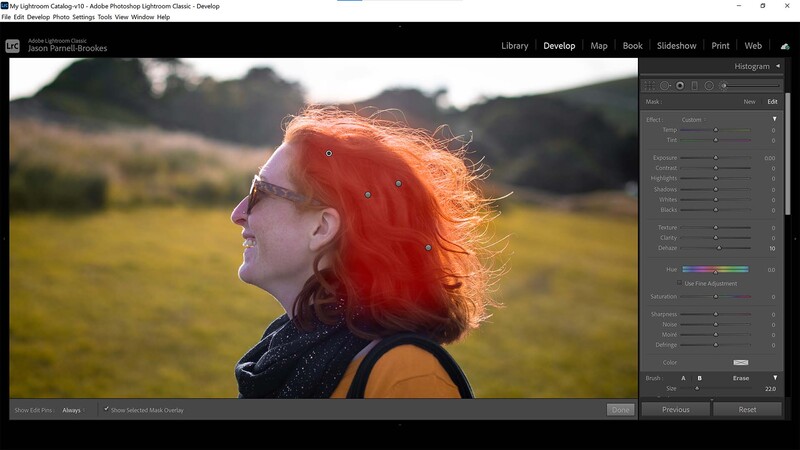The width and height of the screenshot is (800, 450).
Task: Open the Photo menu
Action: click(x=61, y=17)
